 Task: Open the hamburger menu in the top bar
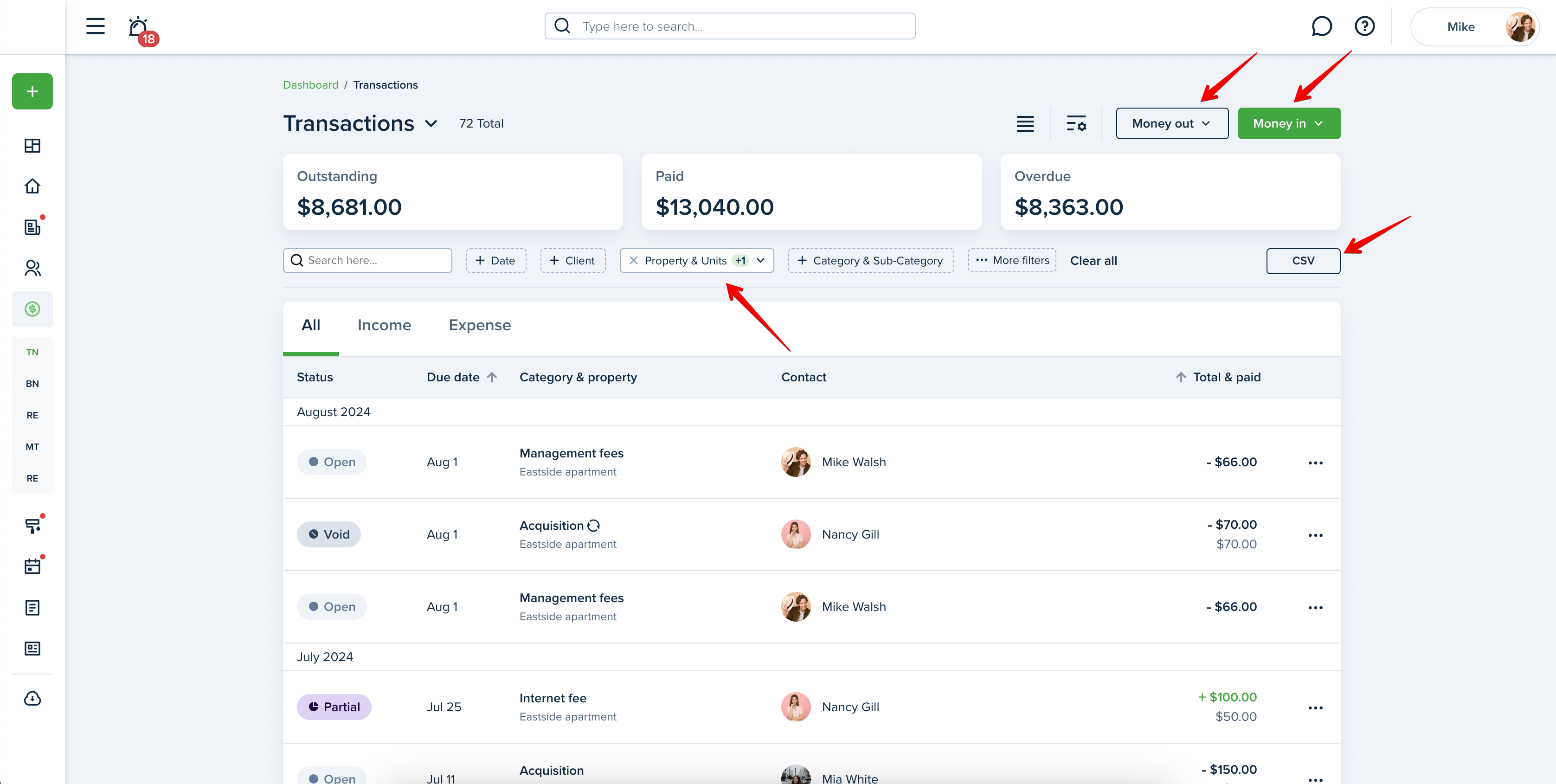(96, 26)
